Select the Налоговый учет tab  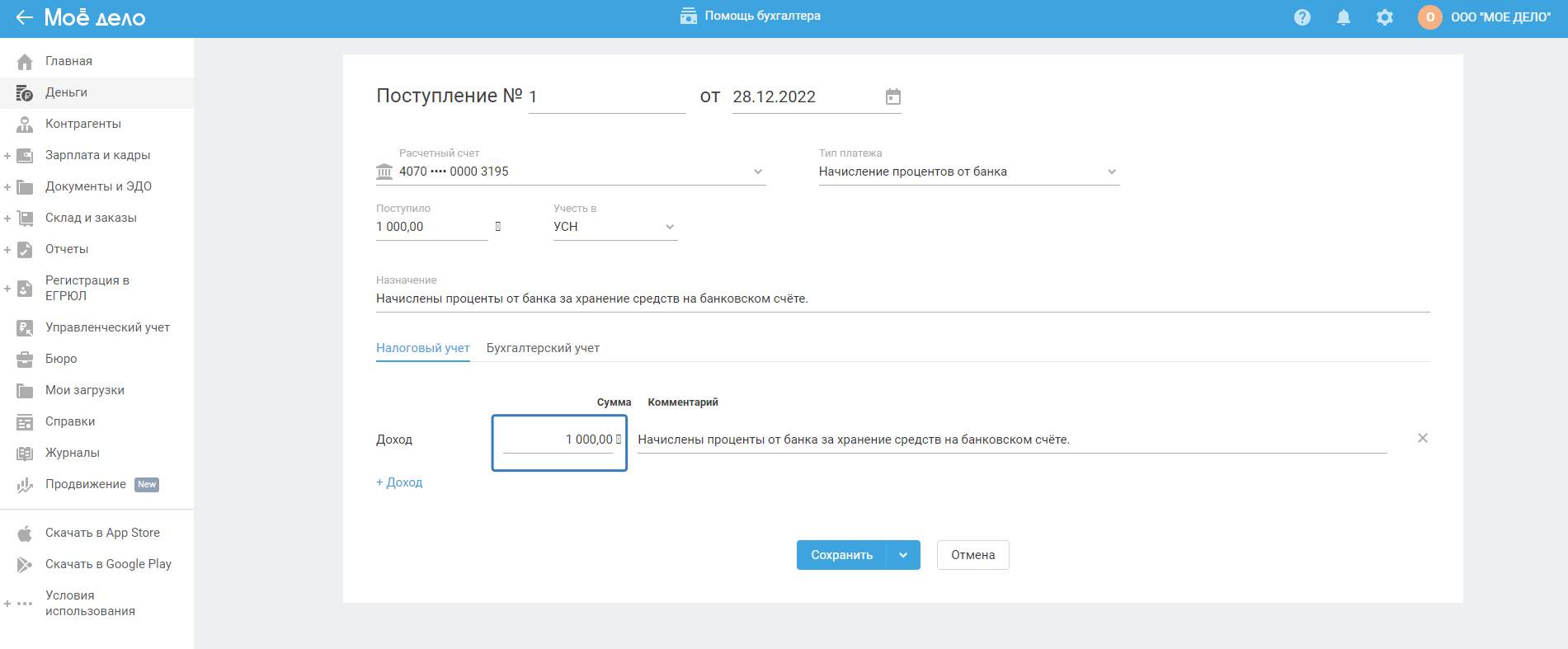(422, 348)
